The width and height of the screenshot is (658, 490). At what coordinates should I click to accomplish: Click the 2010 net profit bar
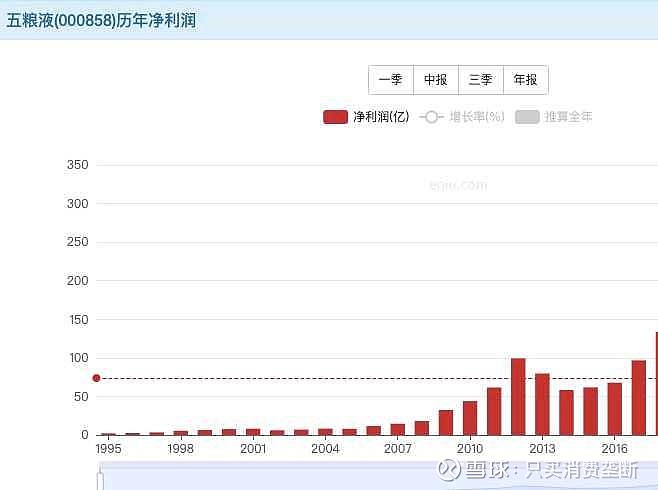tap(470, 418)
